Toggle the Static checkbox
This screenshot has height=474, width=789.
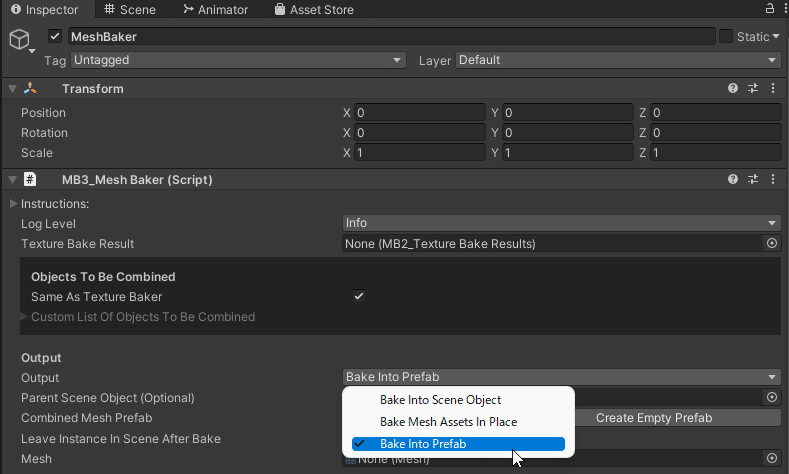click(x=726, y=36)
